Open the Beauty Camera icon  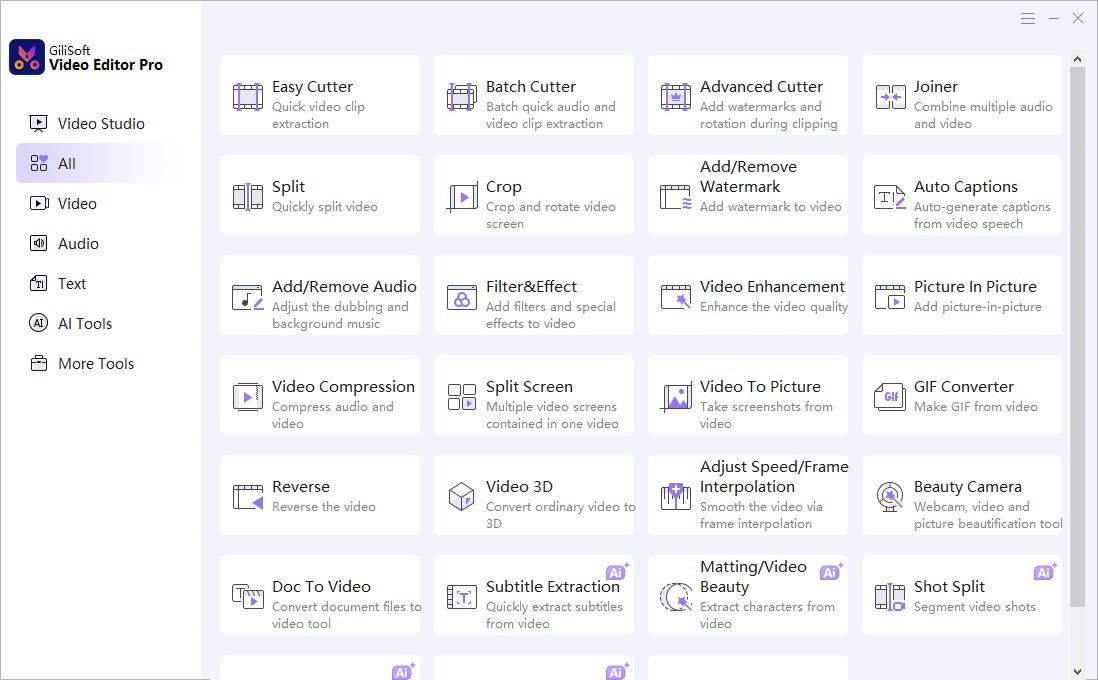[890, 497]
